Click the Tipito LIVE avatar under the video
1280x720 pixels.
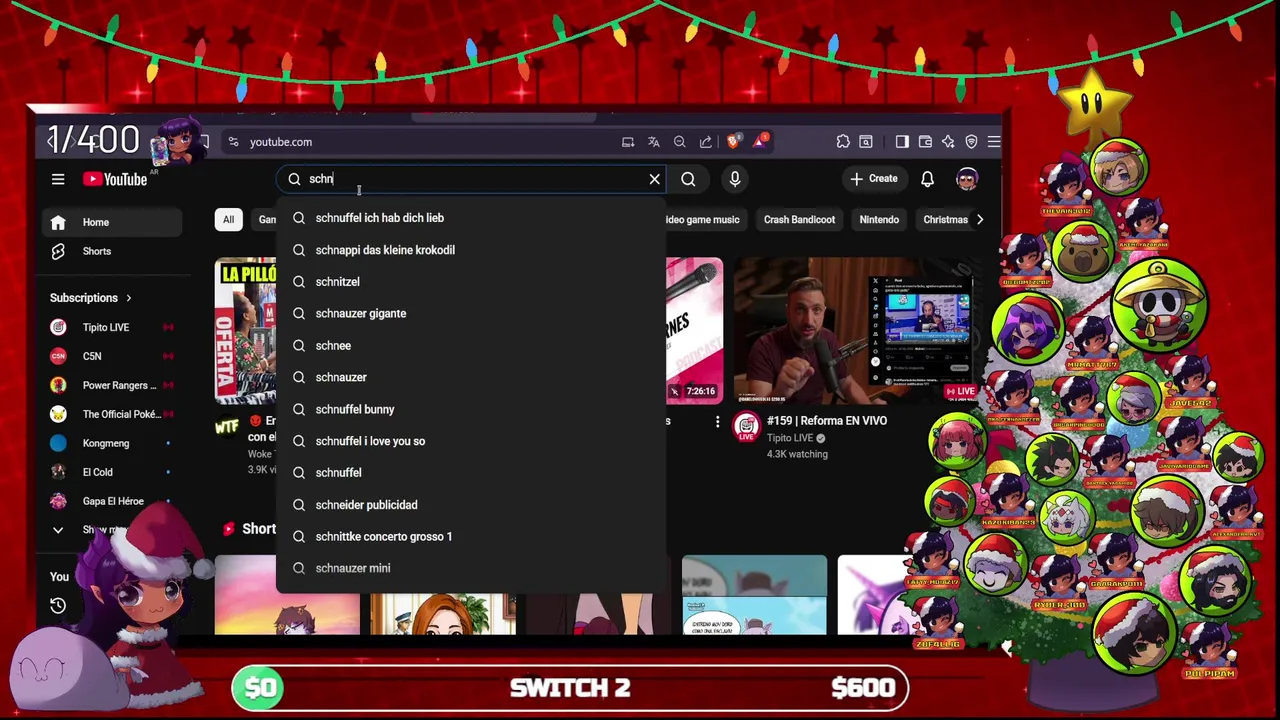tap(747, 427)
